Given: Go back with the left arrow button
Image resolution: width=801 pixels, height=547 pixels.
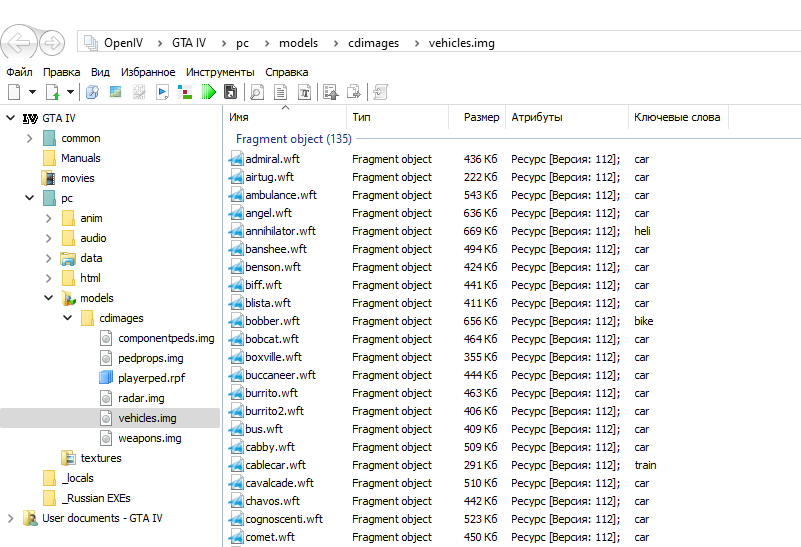Looking at the screenshot, I should (19, 43).
